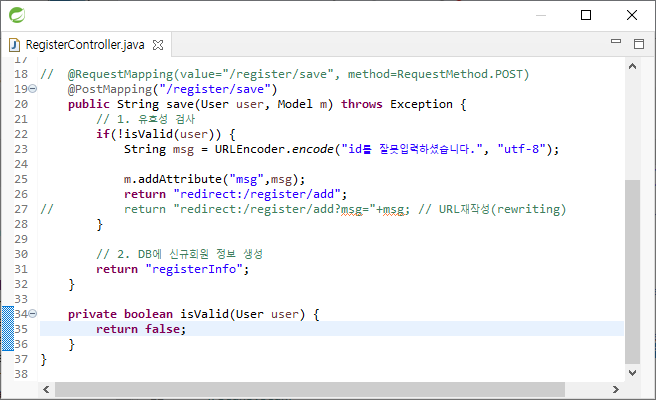This screenshot has width=656, height=400.
Task: Minimize the editor view panel
Action: tap(616, 41)
